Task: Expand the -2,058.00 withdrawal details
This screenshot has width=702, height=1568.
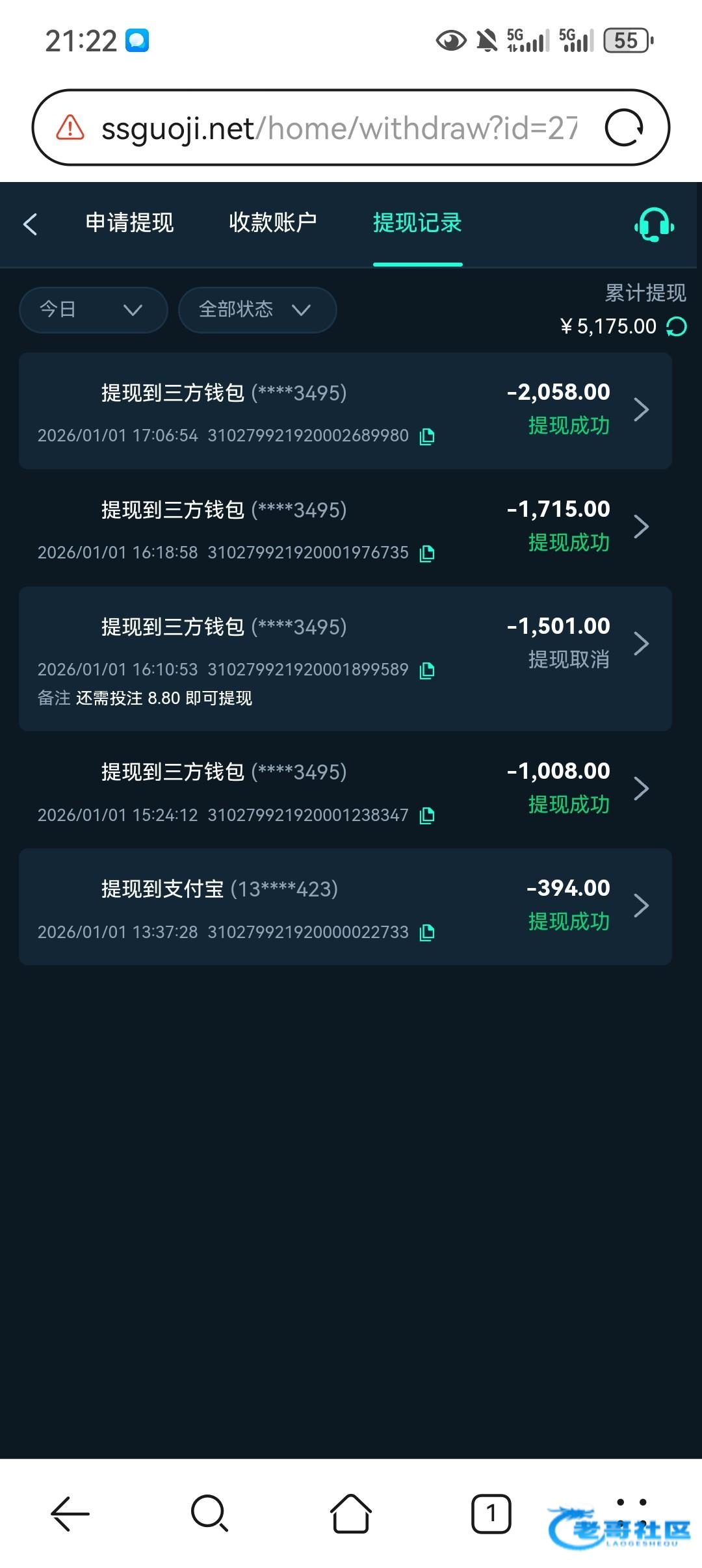Action: [x=641, y=410]
